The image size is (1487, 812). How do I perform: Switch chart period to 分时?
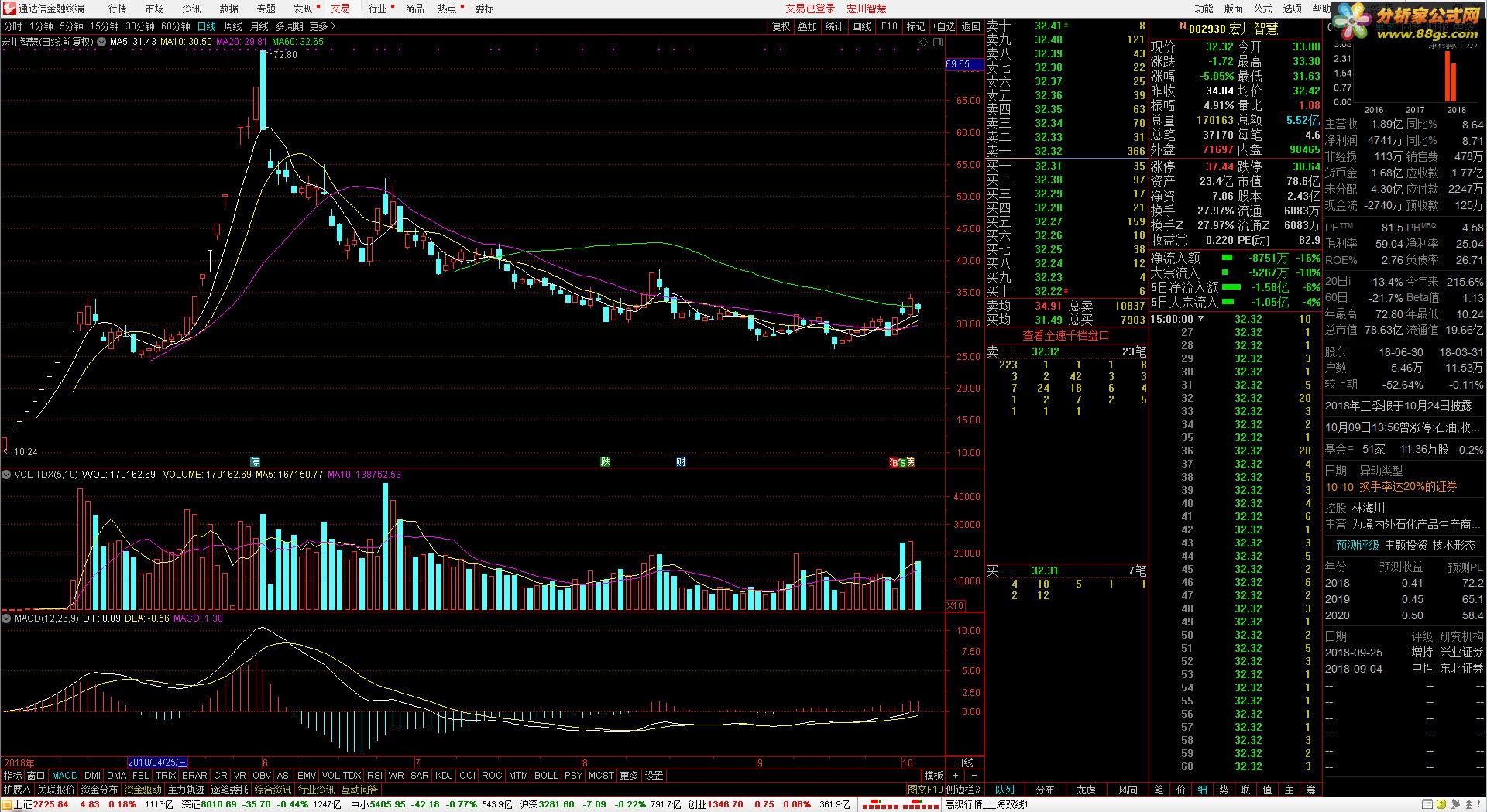(x=12, y=26)
